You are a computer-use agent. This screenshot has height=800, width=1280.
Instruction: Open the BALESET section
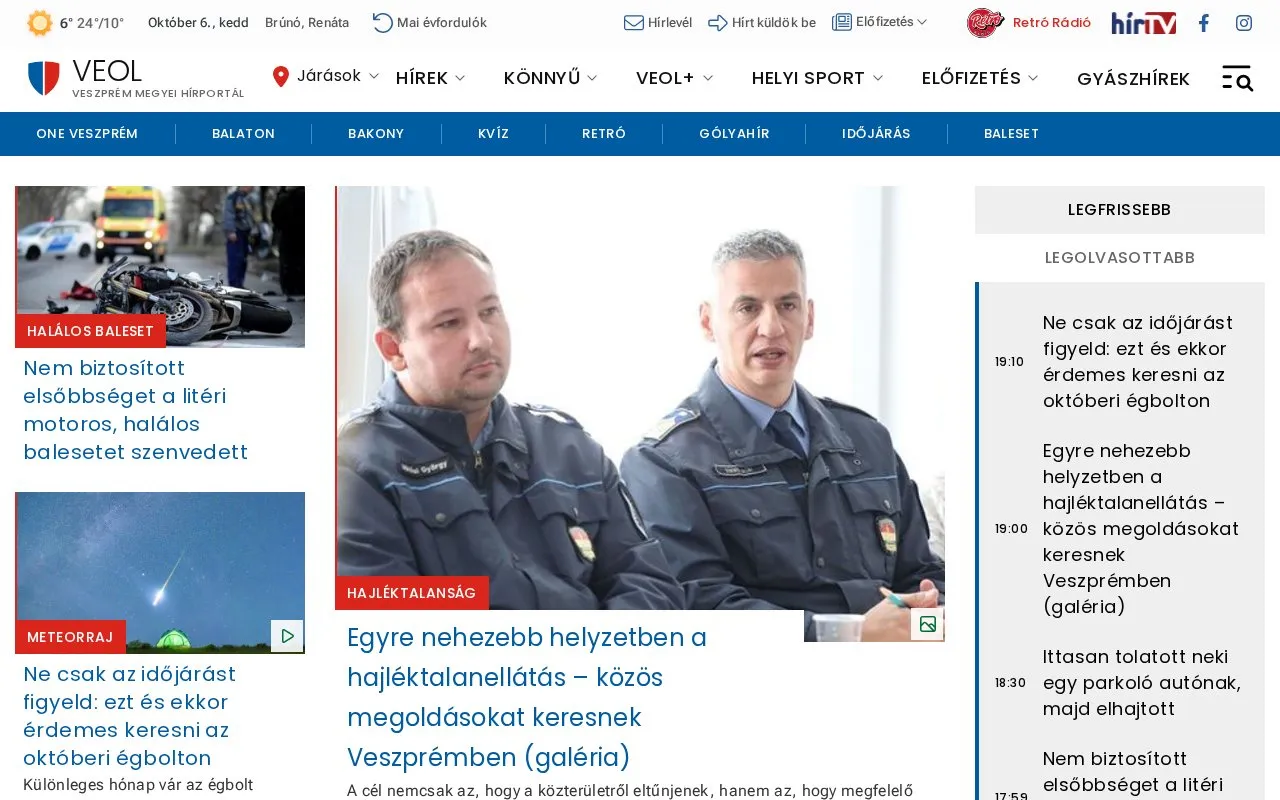tap(1011, 134)
